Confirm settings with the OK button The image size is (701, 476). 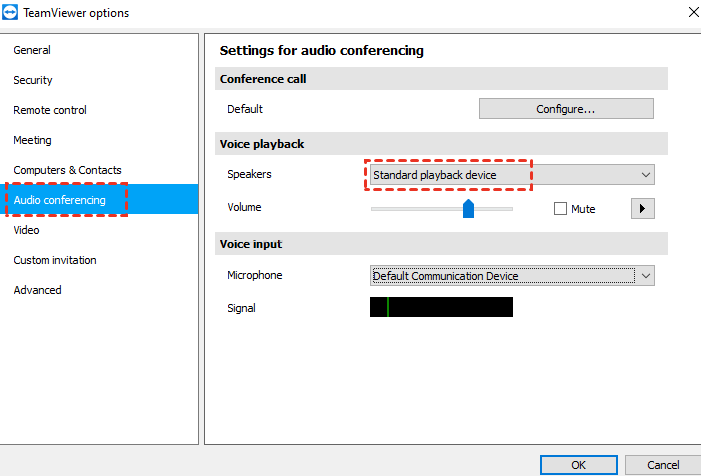[578, 465]
